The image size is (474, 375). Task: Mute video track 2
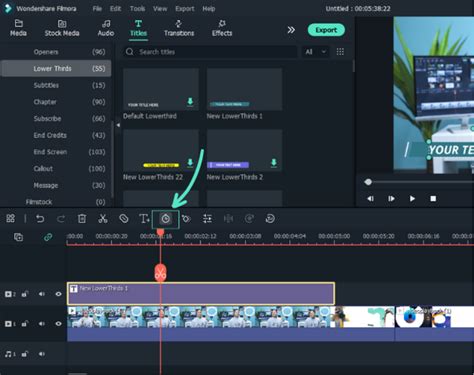[x=42, y=294]
